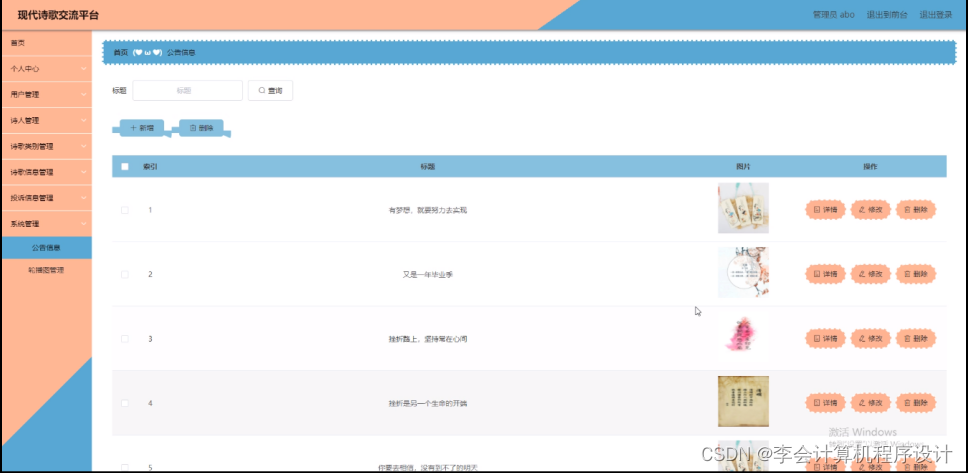Expand the 诗歌信息管理 sidebar menu
This screenshot has height=473, width=968.
pos(46,172)
